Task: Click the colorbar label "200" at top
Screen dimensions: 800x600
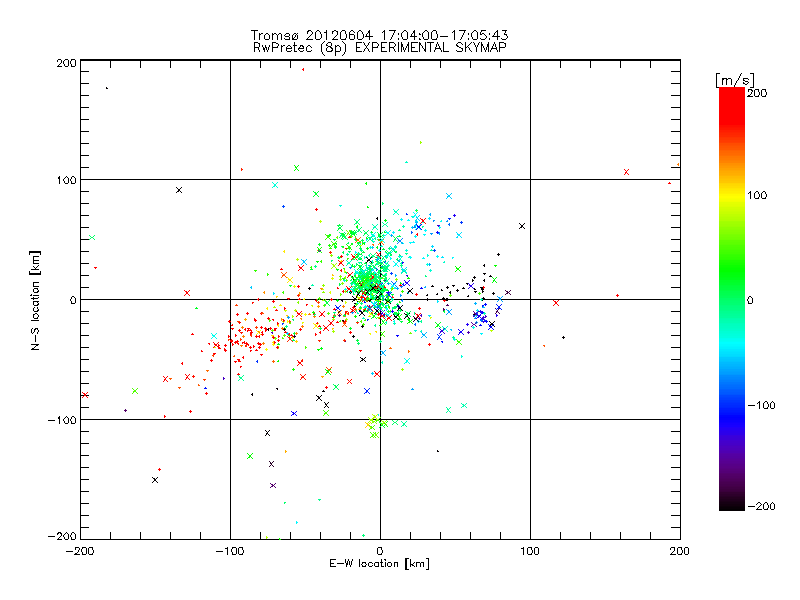Action: pos(757,93)
